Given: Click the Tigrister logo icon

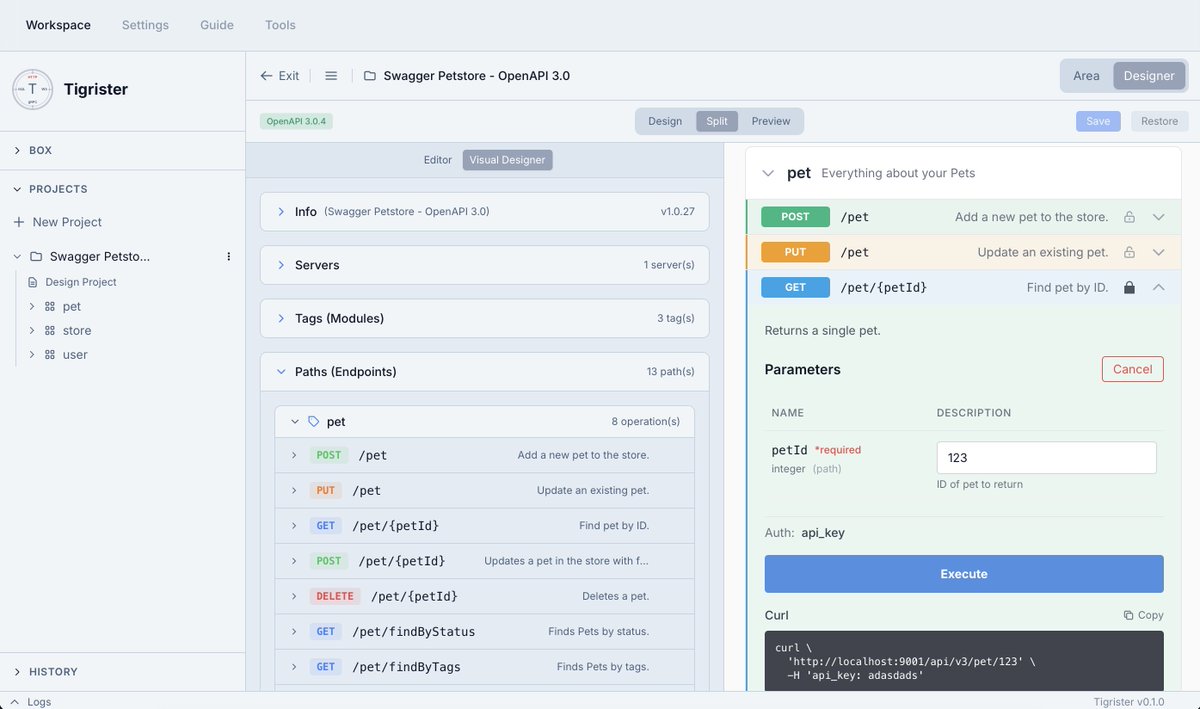Looking at the screenshot, I should click(32, 89).
